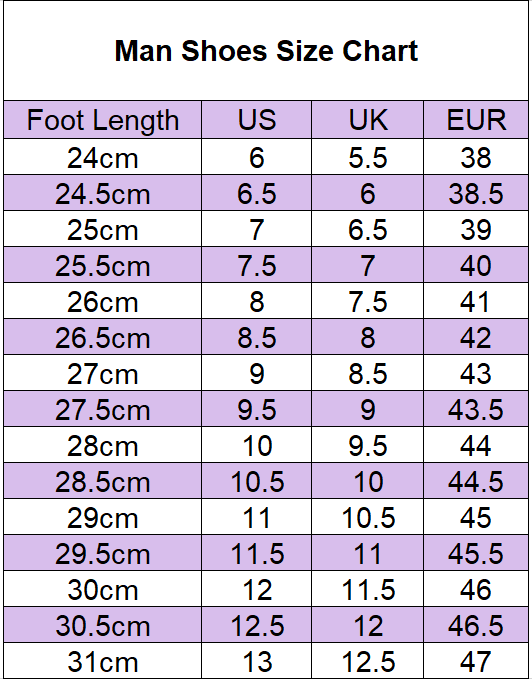Select the US column header
Viewport: 532px width, 682px height.
click(257, 120)
